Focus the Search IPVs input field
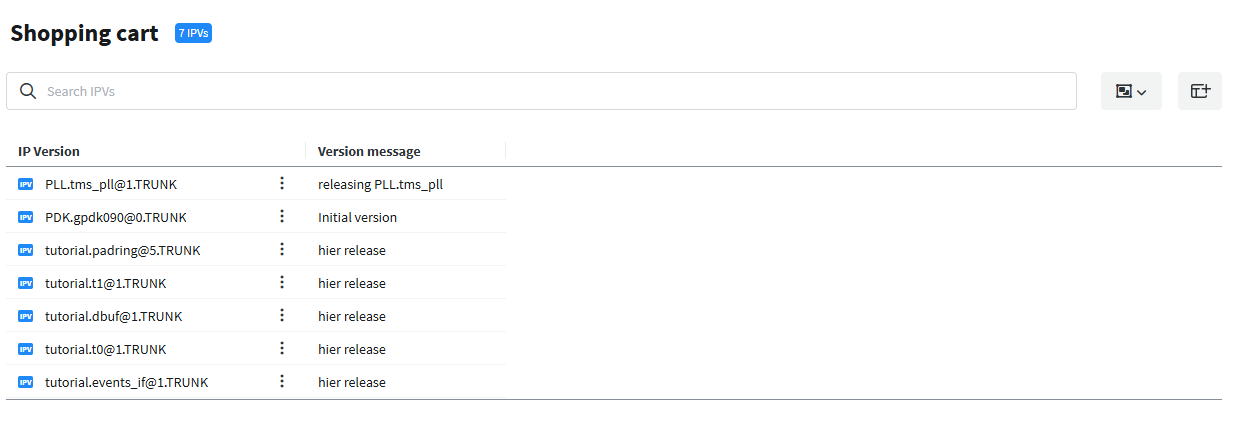The height and width of the screenshot is (430, 1237). 550,91
